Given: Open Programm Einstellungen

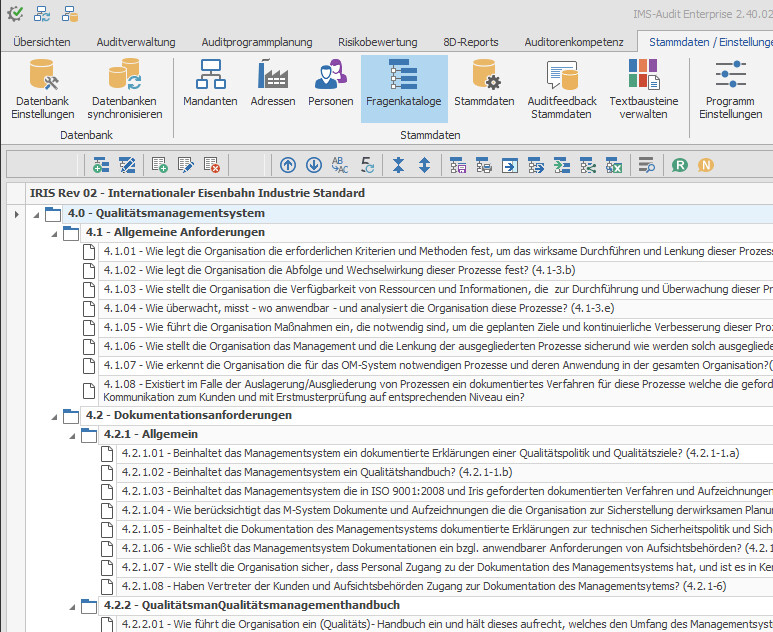Looking at the screenshot, I should [730, 89].
